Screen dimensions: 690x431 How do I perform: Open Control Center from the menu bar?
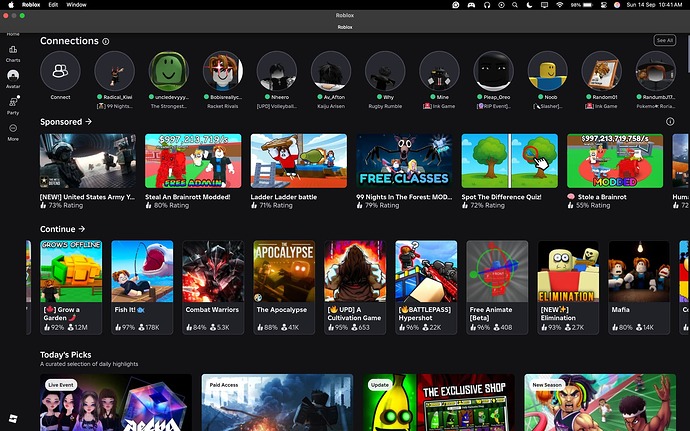pyautogui.click(x=604, y=5)
